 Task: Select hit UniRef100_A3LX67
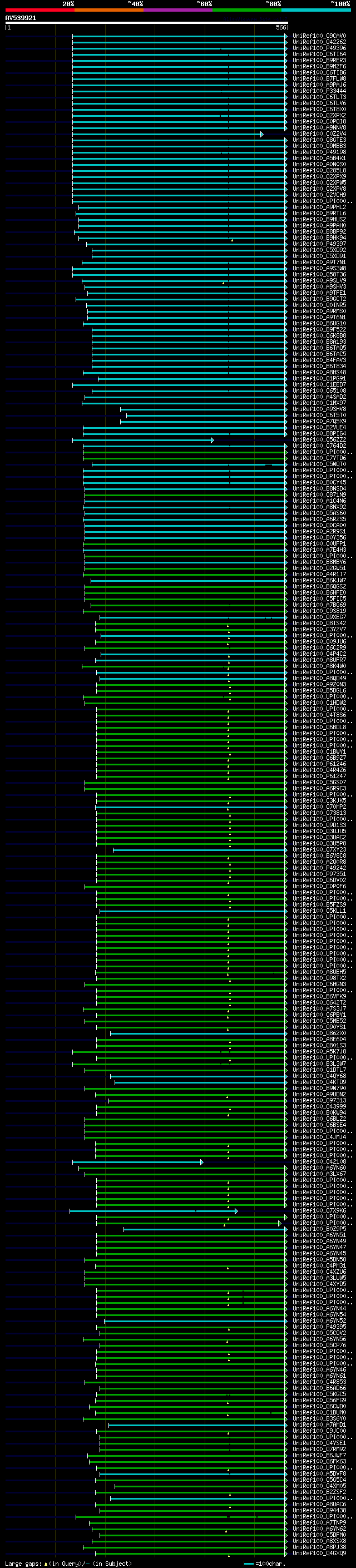point(319,1174)
